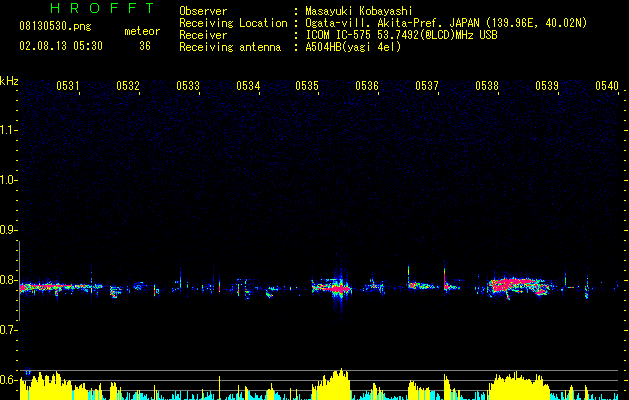Click the Receiving antenna label
Viewport: 629px width, 400px height.
pyautogui.click(x=230, y=47)
